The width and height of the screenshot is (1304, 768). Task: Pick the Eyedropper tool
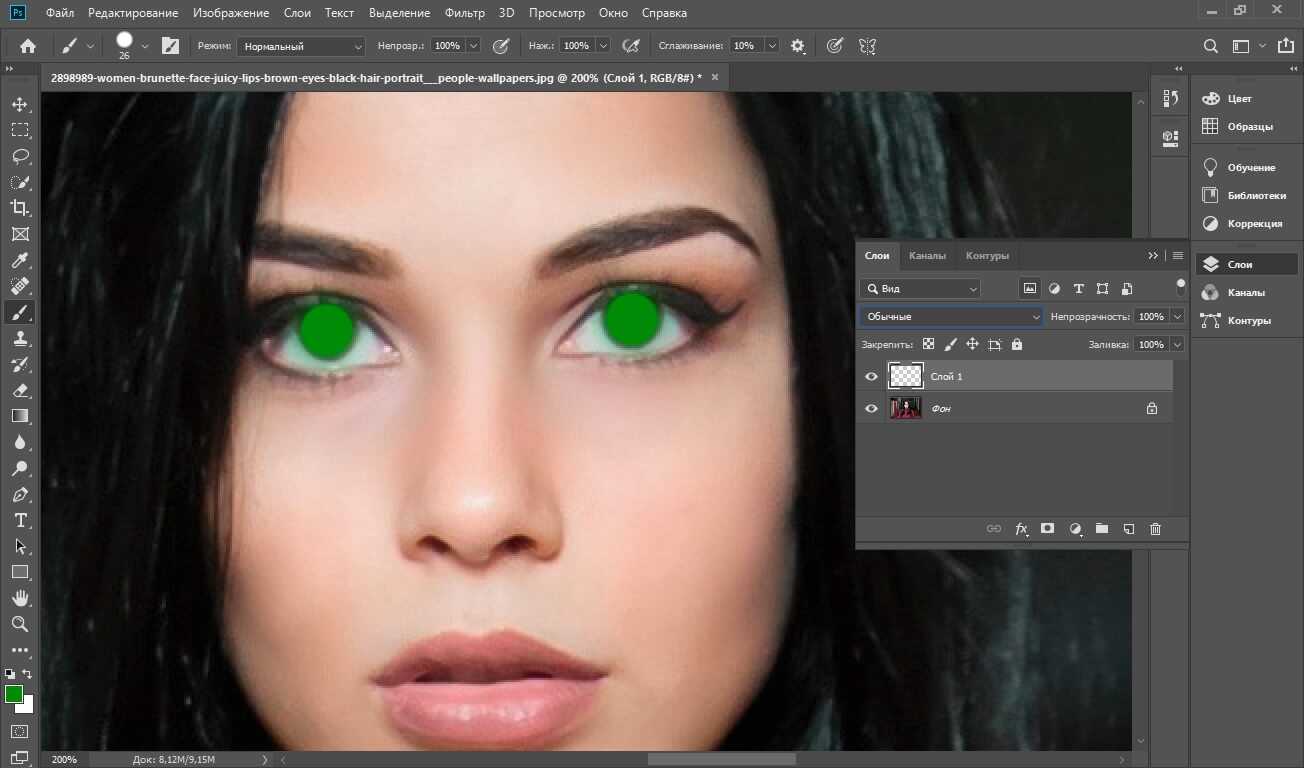20,260
